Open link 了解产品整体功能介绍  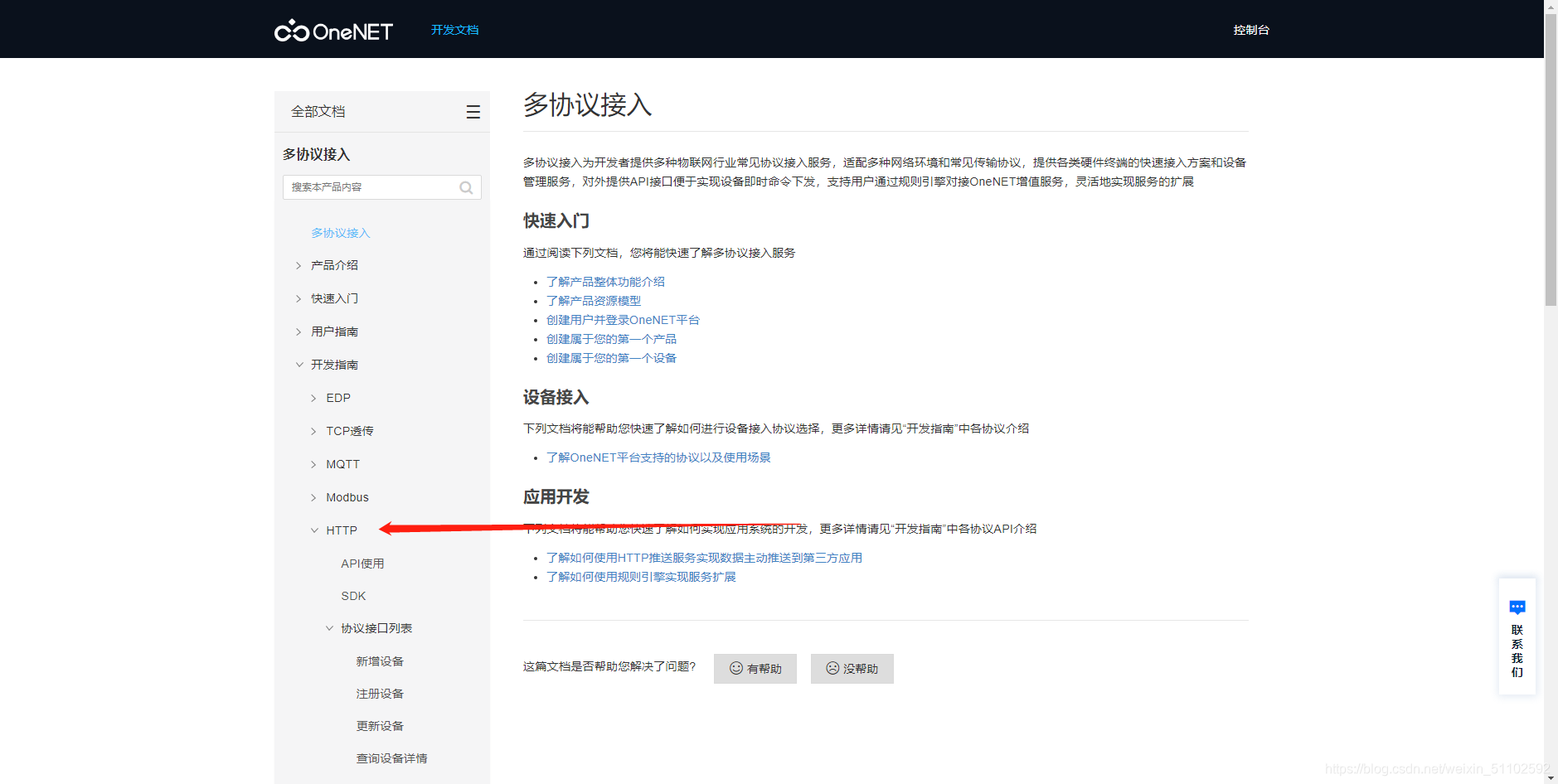click(605, 282)
